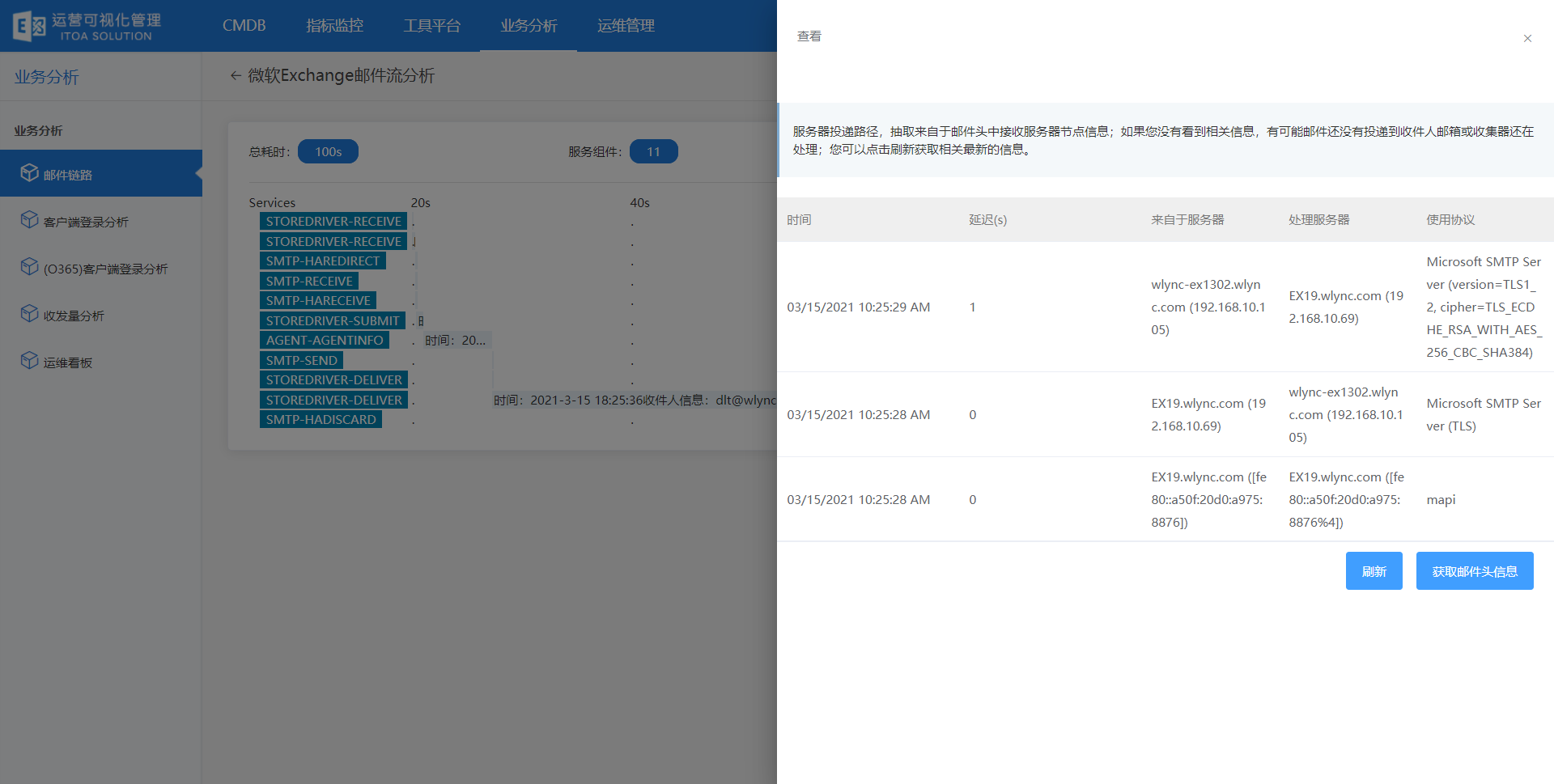
Task: Click the 03/15/2021 10:25:29 AM time cell
Action: (859, 307)
